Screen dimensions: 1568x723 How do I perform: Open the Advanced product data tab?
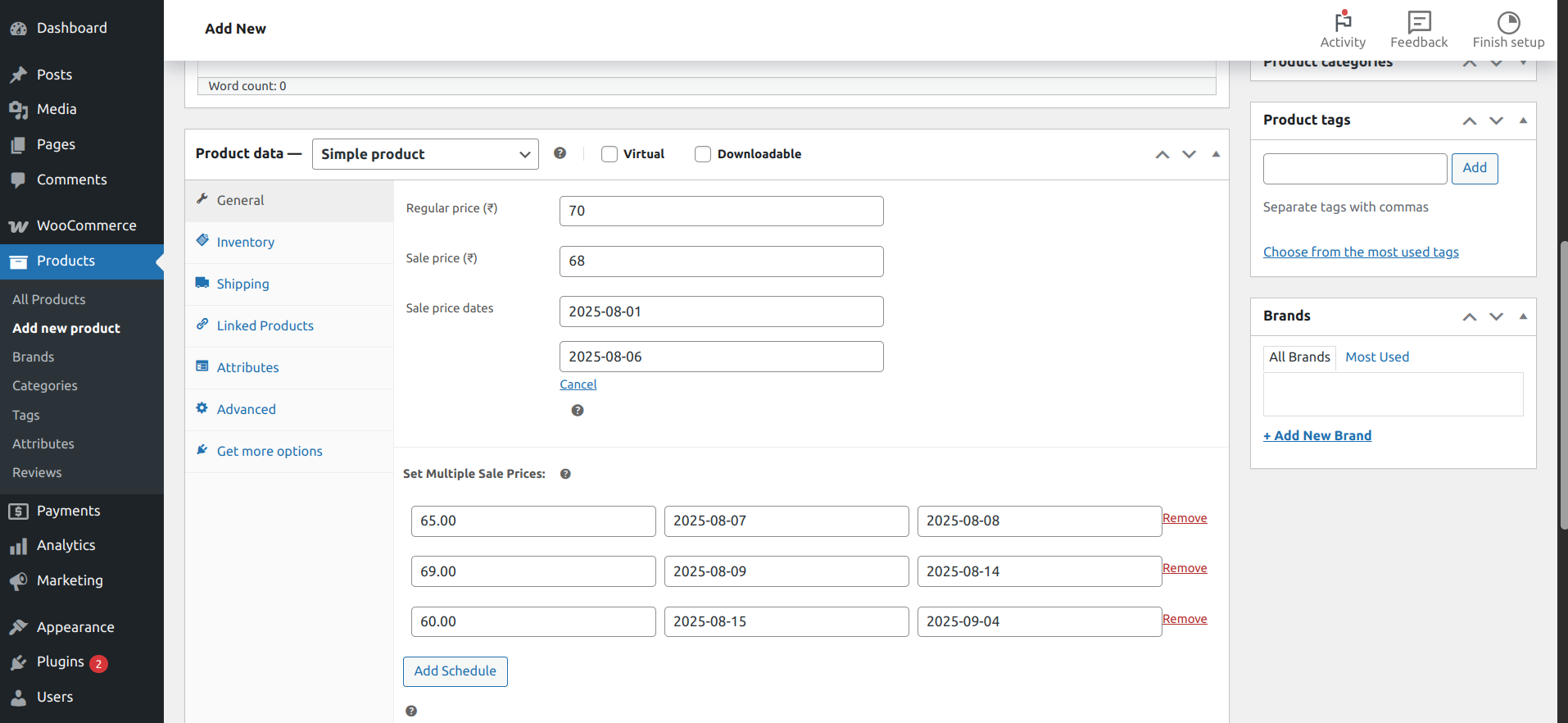(289, 410)
